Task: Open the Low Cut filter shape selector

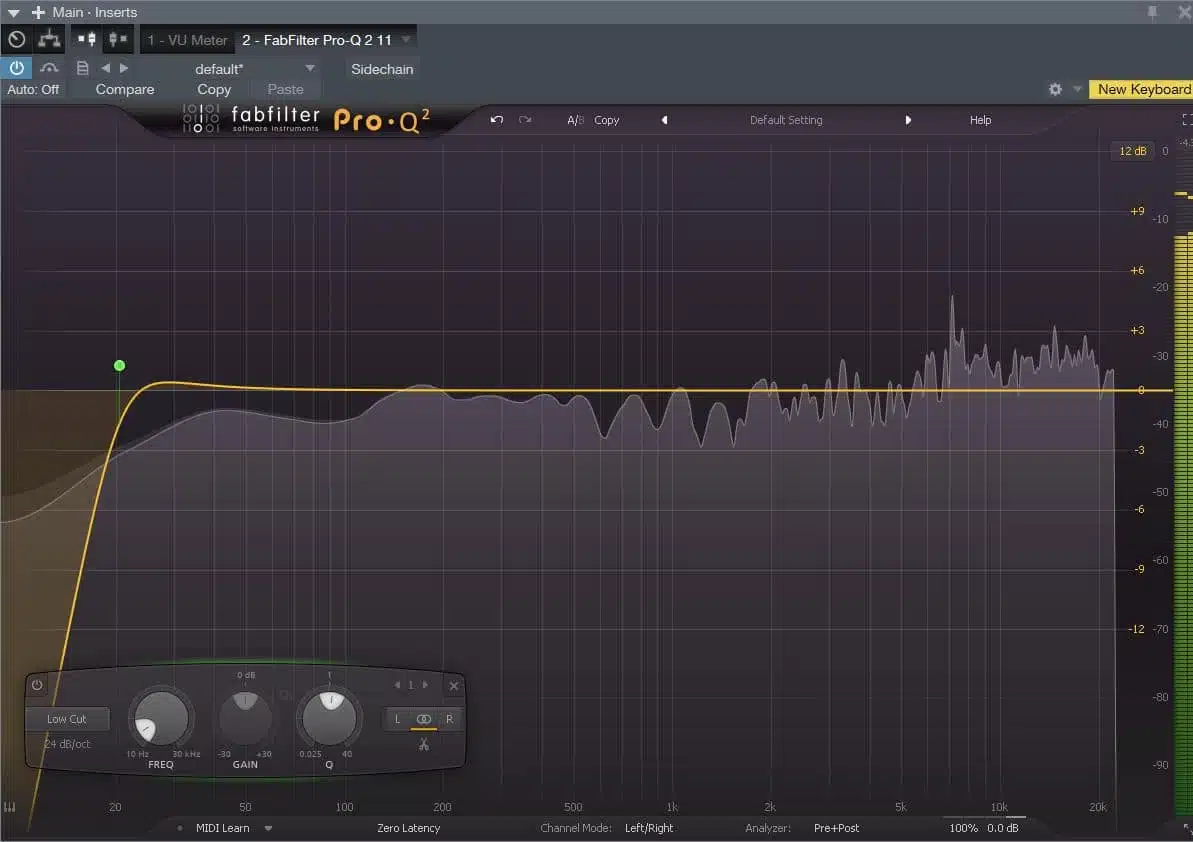Action: pyautogui.click(x=67, y=719)
